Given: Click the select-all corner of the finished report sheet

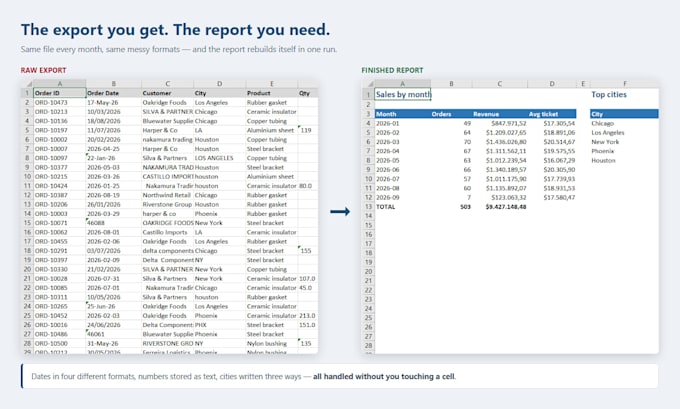Looking at the screenshot, I should (x=369, y=84).
